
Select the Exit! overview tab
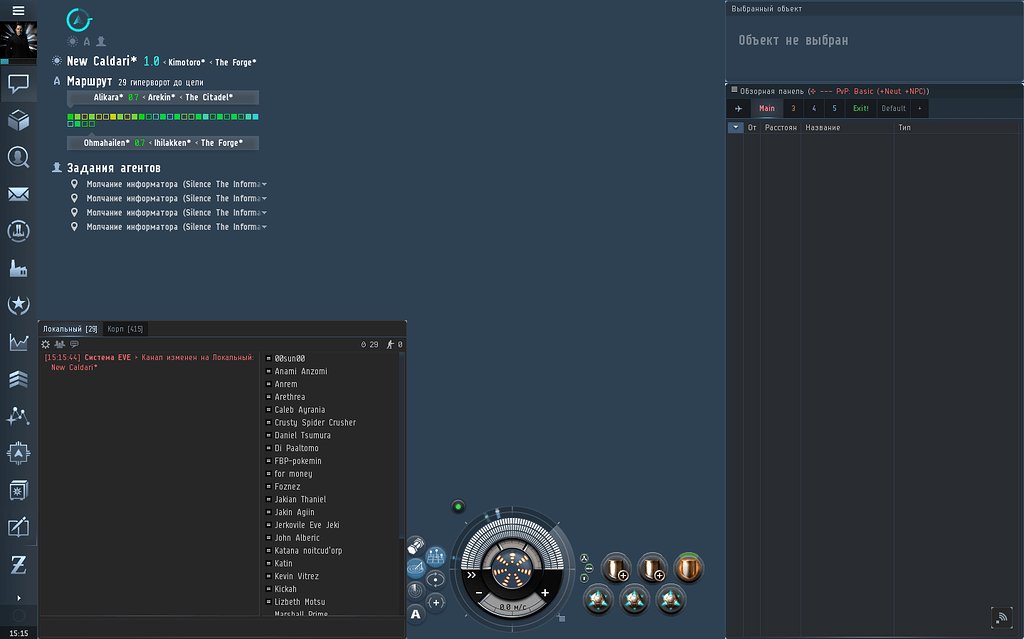tap(860, 108)
